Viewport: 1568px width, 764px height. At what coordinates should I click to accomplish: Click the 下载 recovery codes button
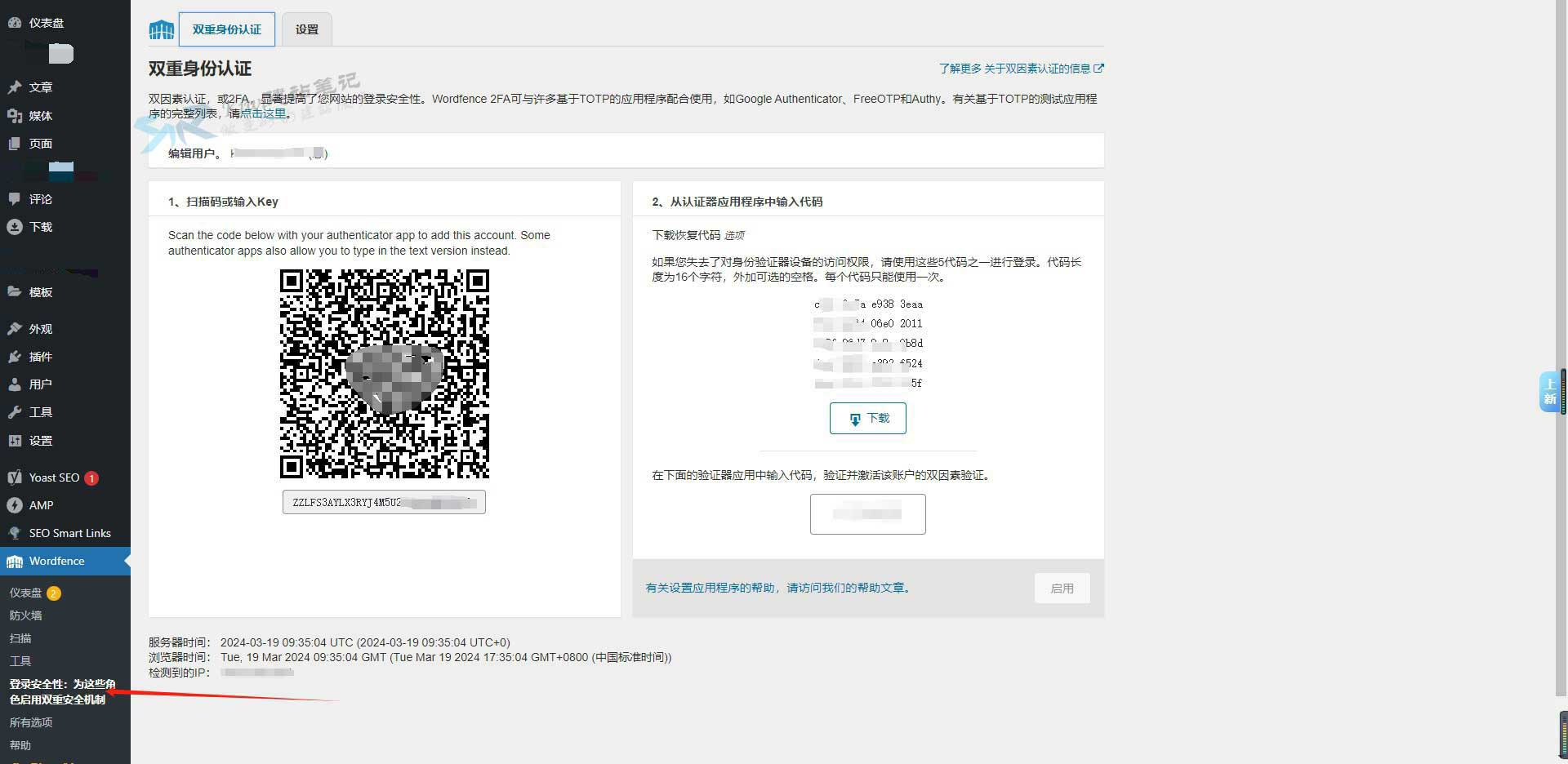tap(868, 419)
